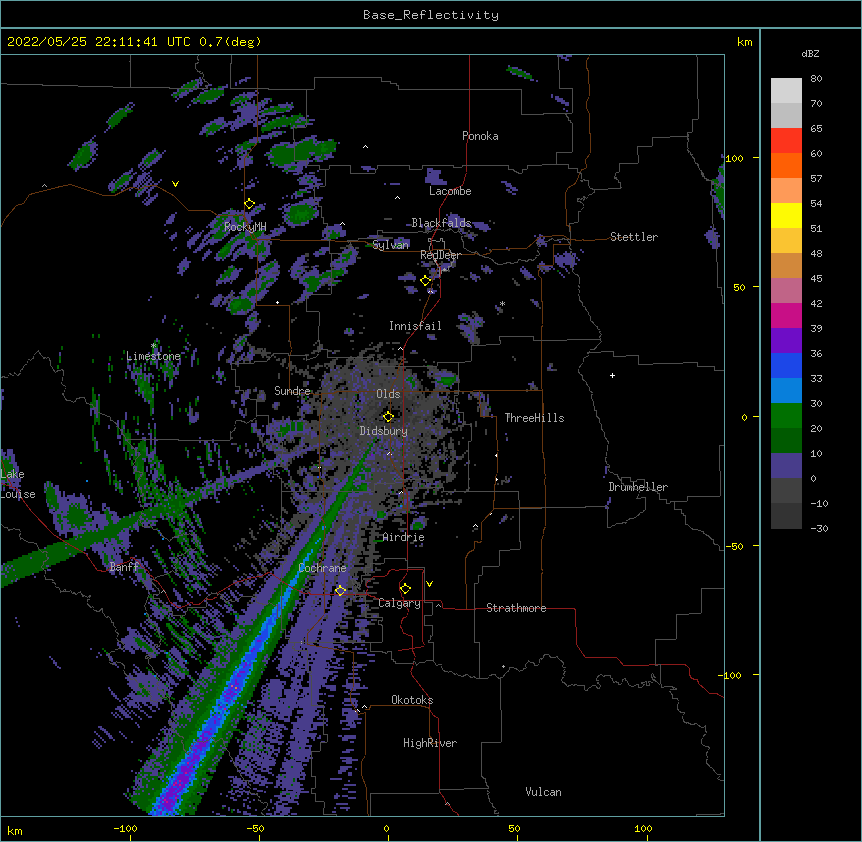Click the Innisfail city label
This screenshot has height=842, width=862.
(x=415, y=326)
